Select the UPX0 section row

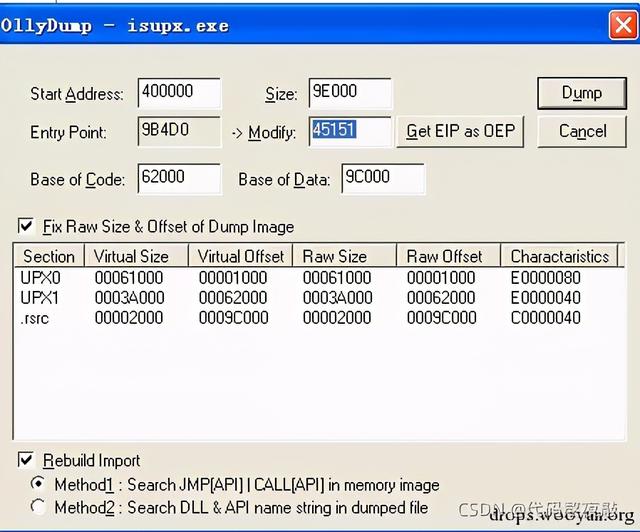[318, 278]
